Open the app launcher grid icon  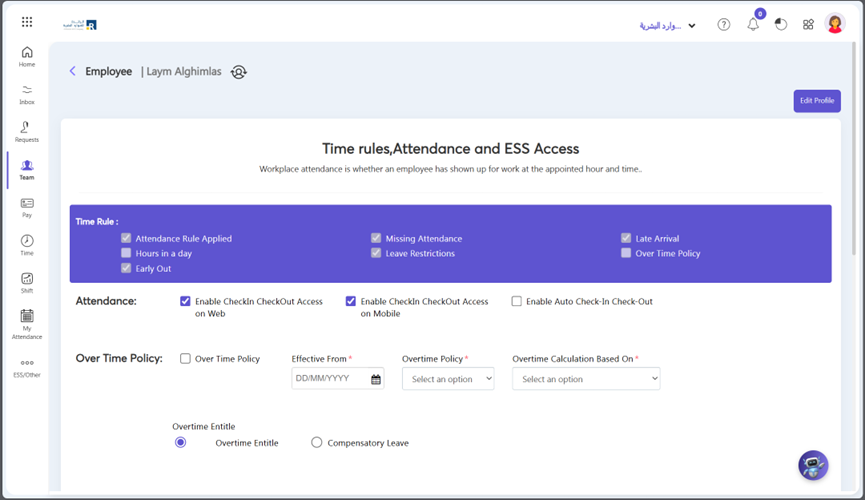coord(27,22)
